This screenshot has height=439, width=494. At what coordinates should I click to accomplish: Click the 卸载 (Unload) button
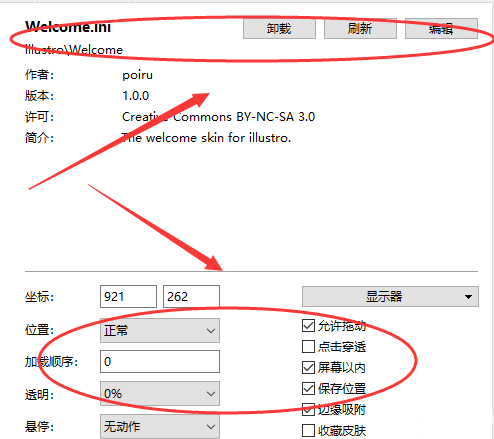pos(279,29)
